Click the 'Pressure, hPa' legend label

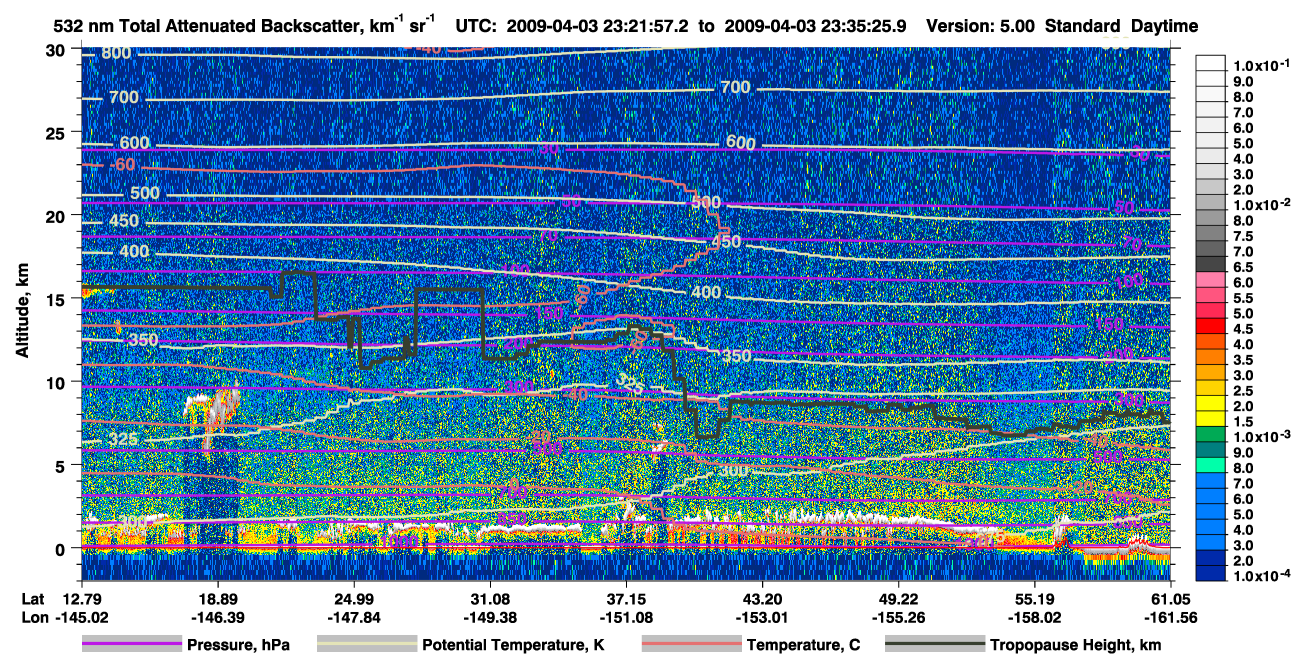click(x=238, y=646)
